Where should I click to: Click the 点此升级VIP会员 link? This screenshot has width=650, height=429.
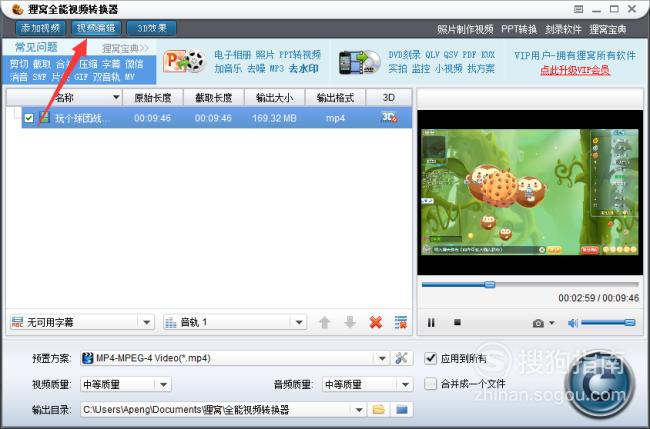tap(575, 70)
